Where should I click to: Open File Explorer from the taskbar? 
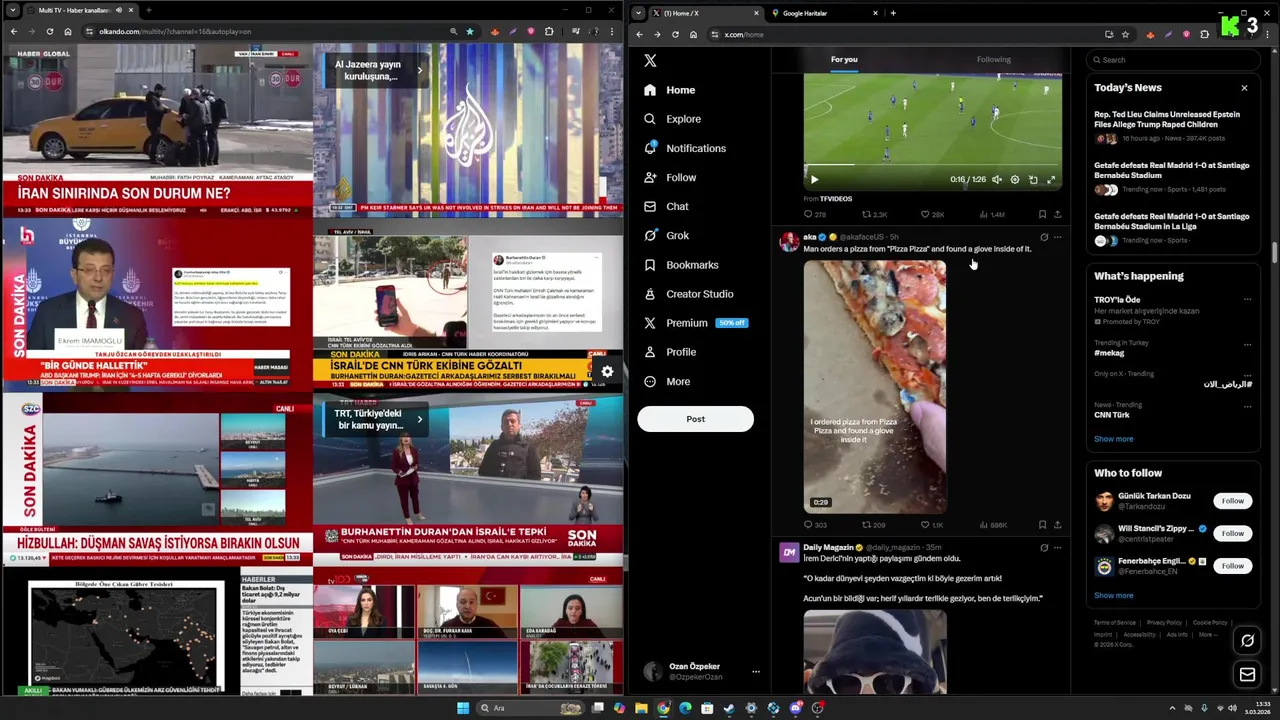point(641,708)
